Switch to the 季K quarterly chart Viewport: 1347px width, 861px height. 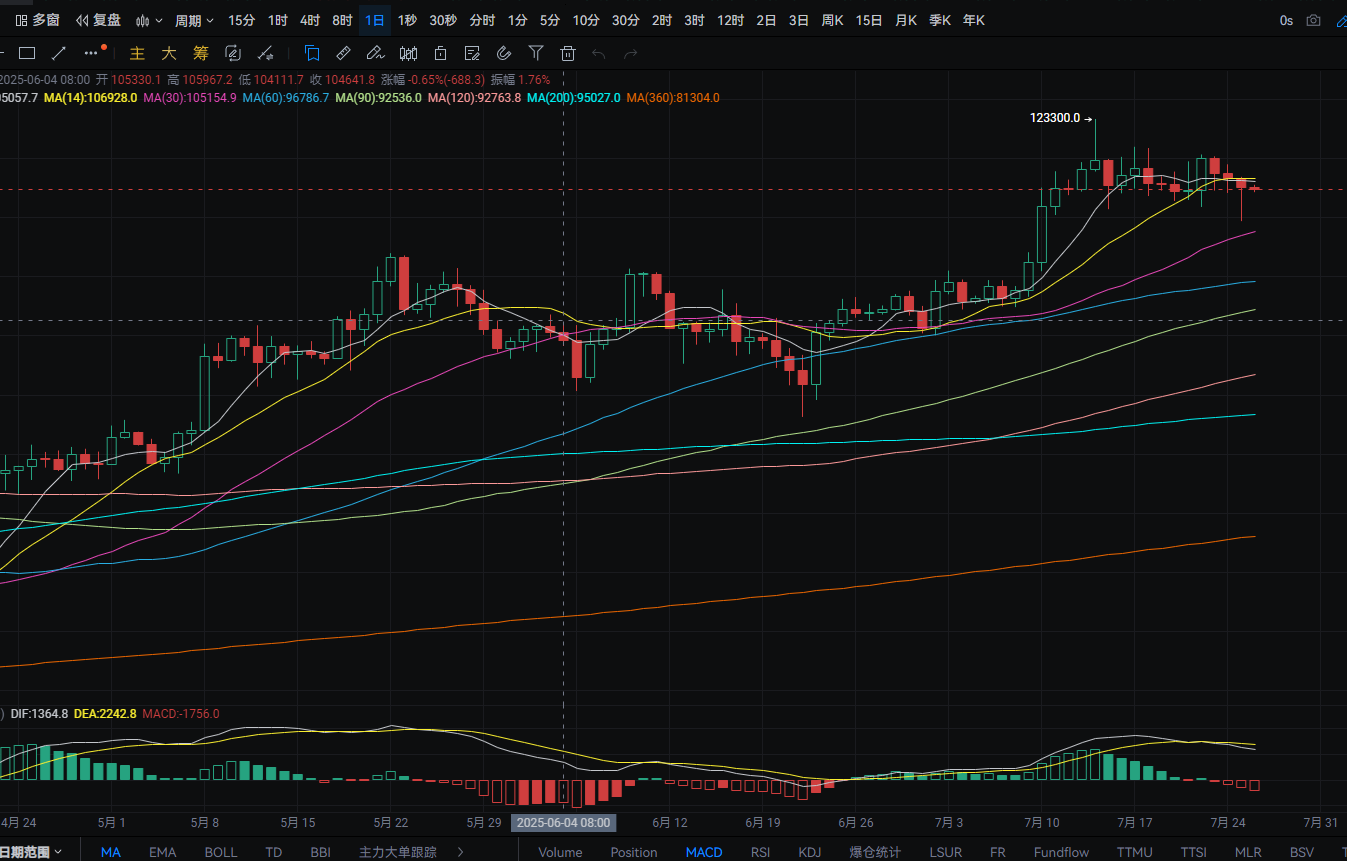point(939,20)
